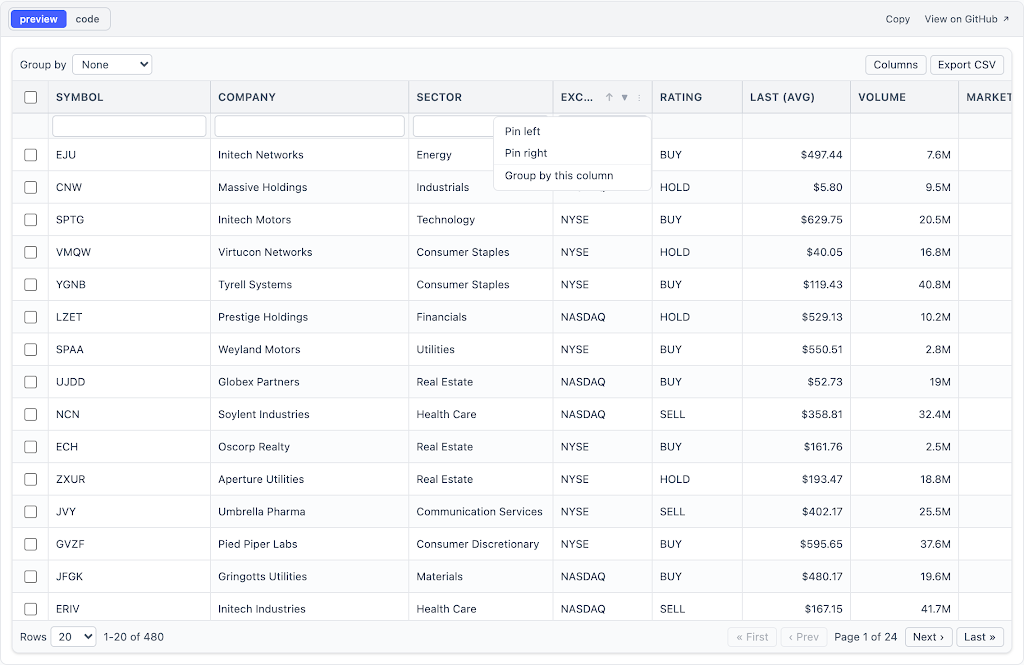Choose Pin left from column menu

(572, 131)
